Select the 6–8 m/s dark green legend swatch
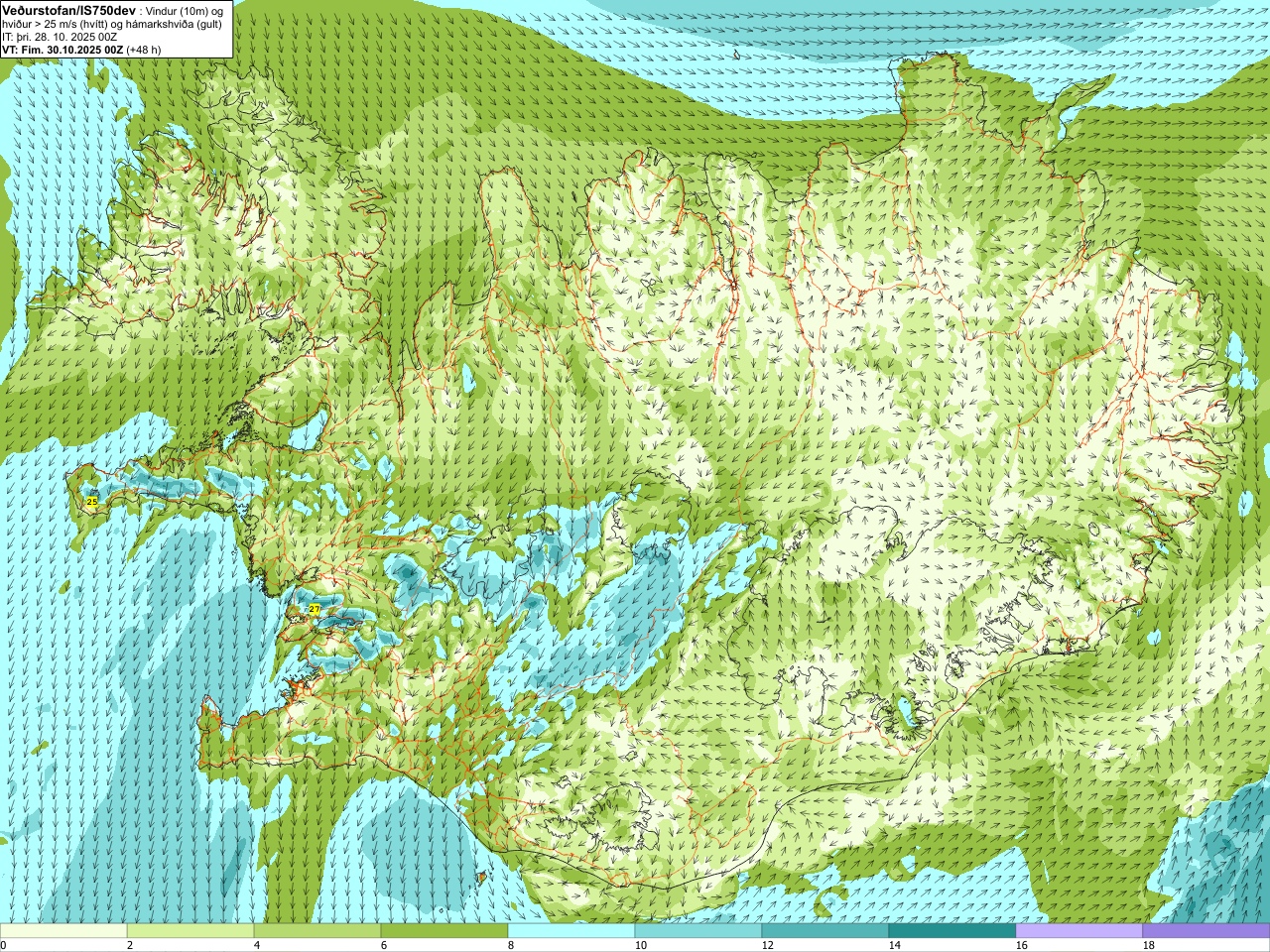This screenshot has width=1270, height=952. pos(444,931)
